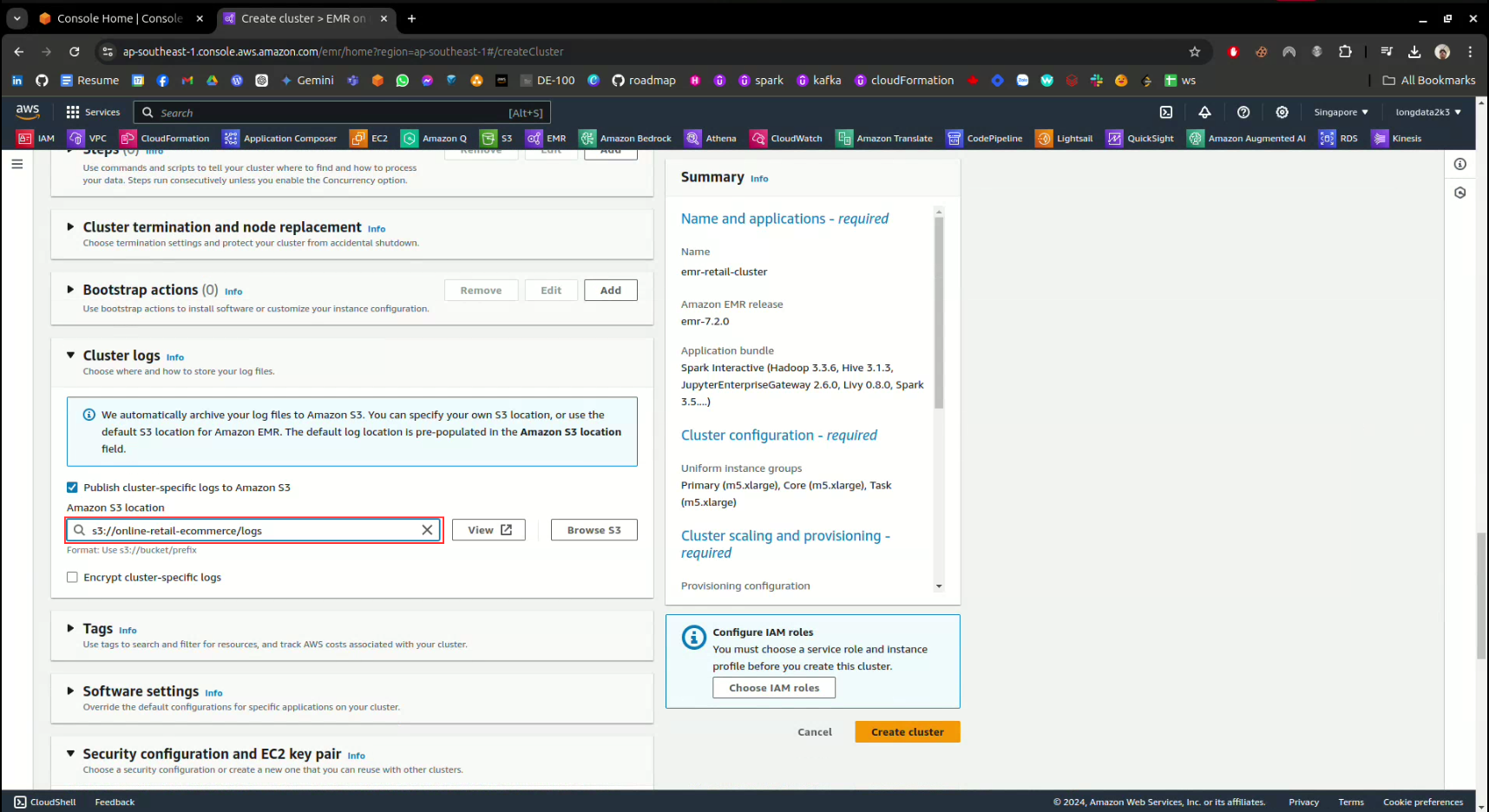
Task: Click the Amazon S3 location input field
Action: click(x=252, y=530)
